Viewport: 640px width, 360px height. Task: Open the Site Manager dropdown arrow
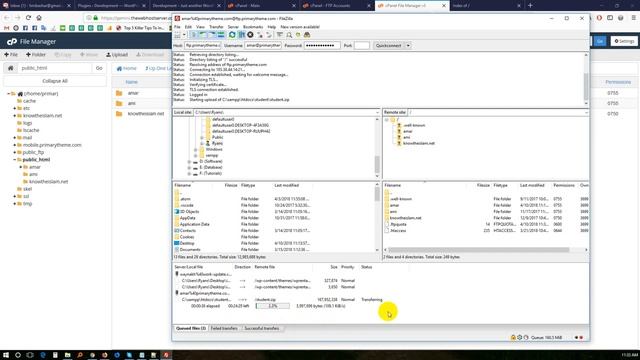click(x=184, y=35)
